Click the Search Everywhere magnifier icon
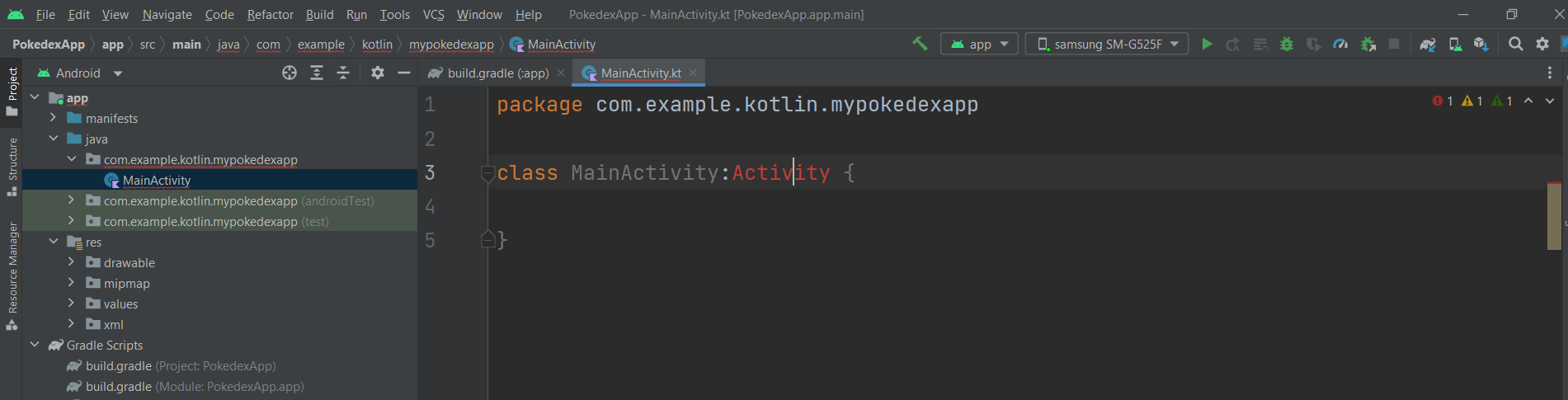1568x400 pixels. point(1515,44)
